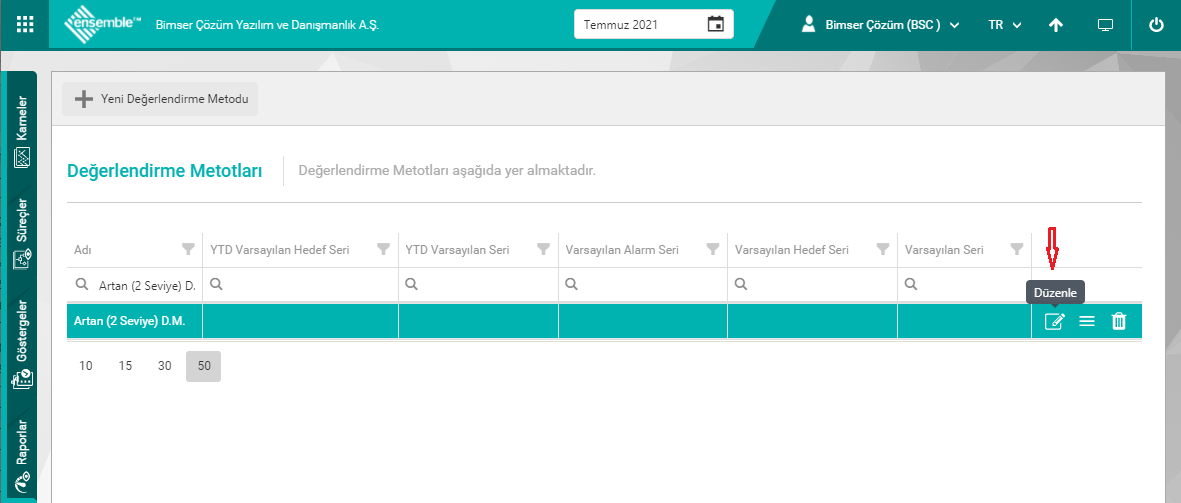Open the calendar date picker icon
Screen dimensions: 1181x503
(x=716, y=24)
